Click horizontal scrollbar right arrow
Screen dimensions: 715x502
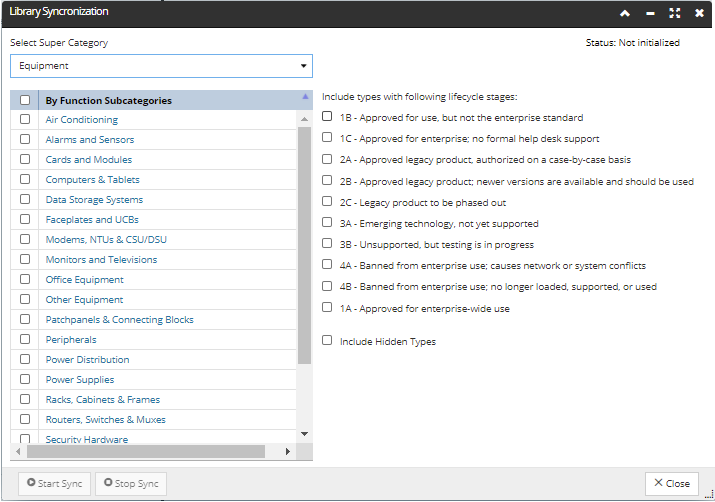288,451
